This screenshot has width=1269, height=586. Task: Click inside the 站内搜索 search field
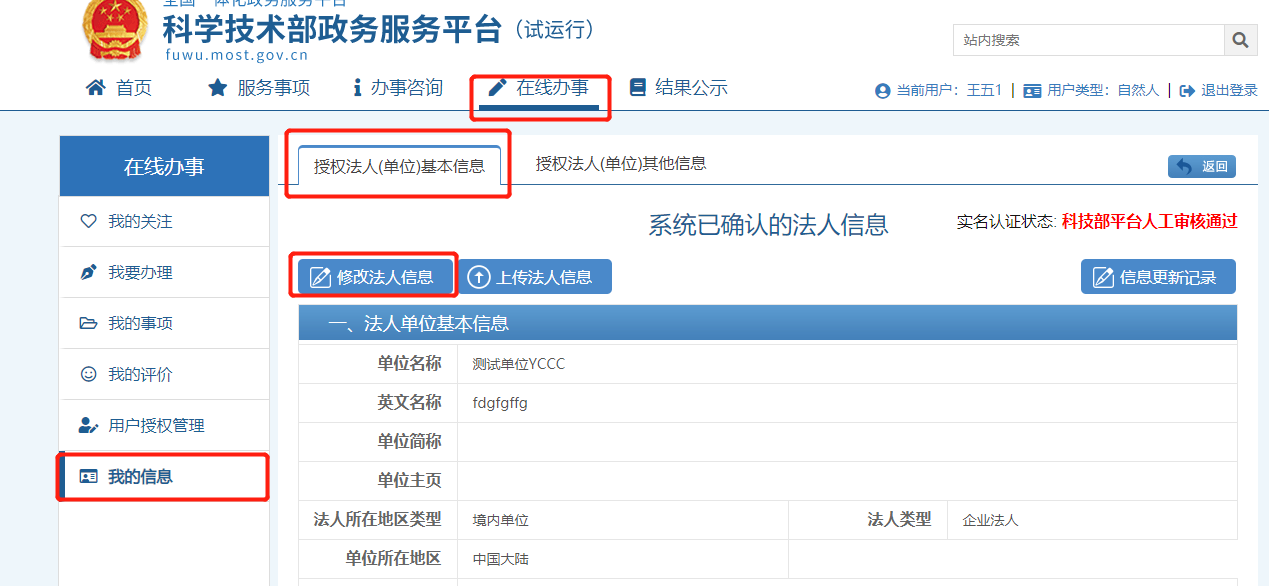[x=1088, y=40]
